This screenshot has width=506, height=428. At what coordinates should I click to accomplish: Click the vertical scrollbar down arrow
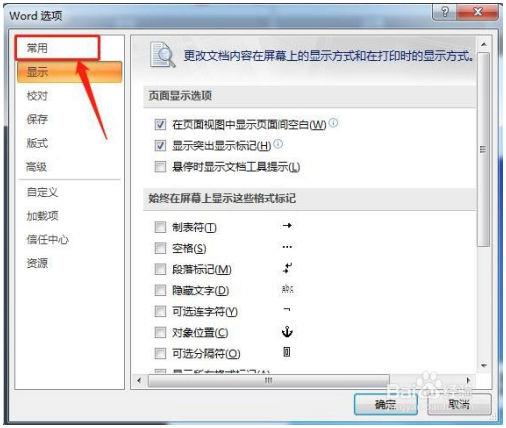click(x=484, y=366)
